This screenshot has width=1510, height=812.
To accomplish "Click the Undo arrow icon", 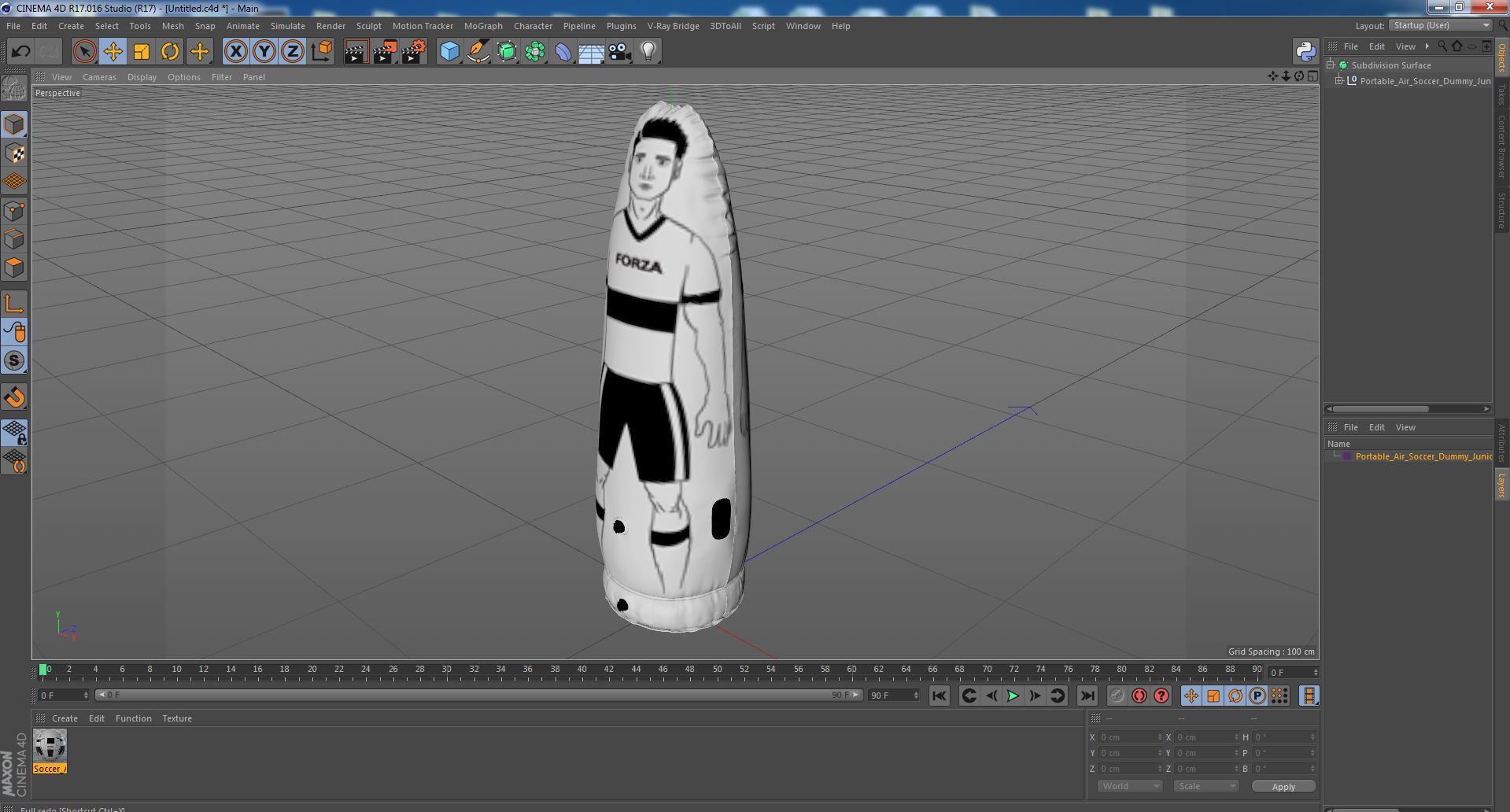I will click(x=20, y=52).
